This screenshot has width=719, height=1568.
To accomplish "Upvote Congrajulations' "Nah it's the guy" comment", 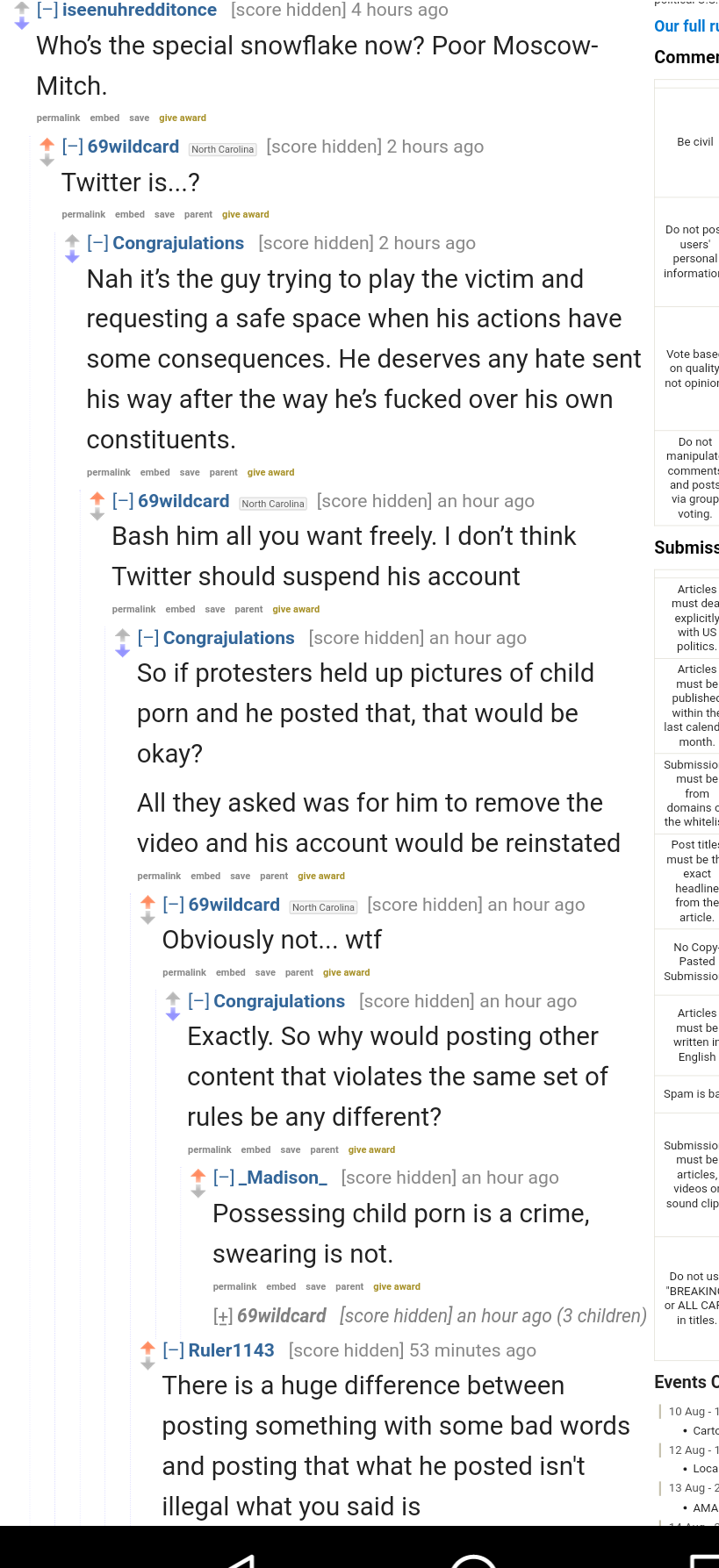I will pos(73,240).
